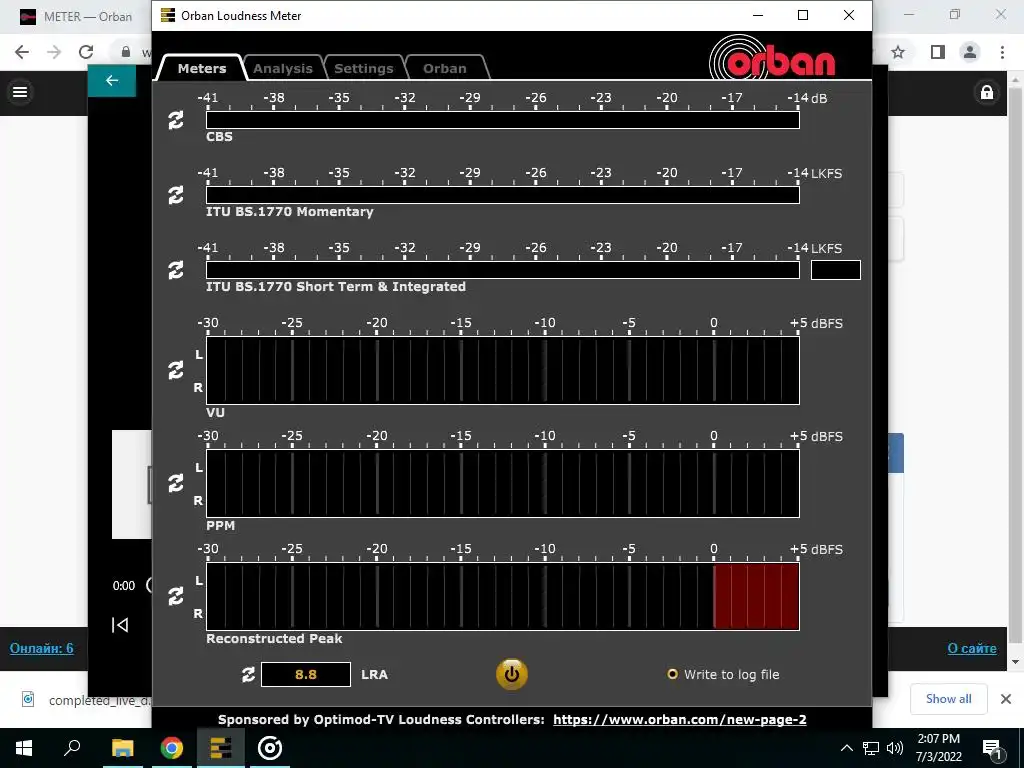Click the teal back arrow in browser page

pos(112,80)
